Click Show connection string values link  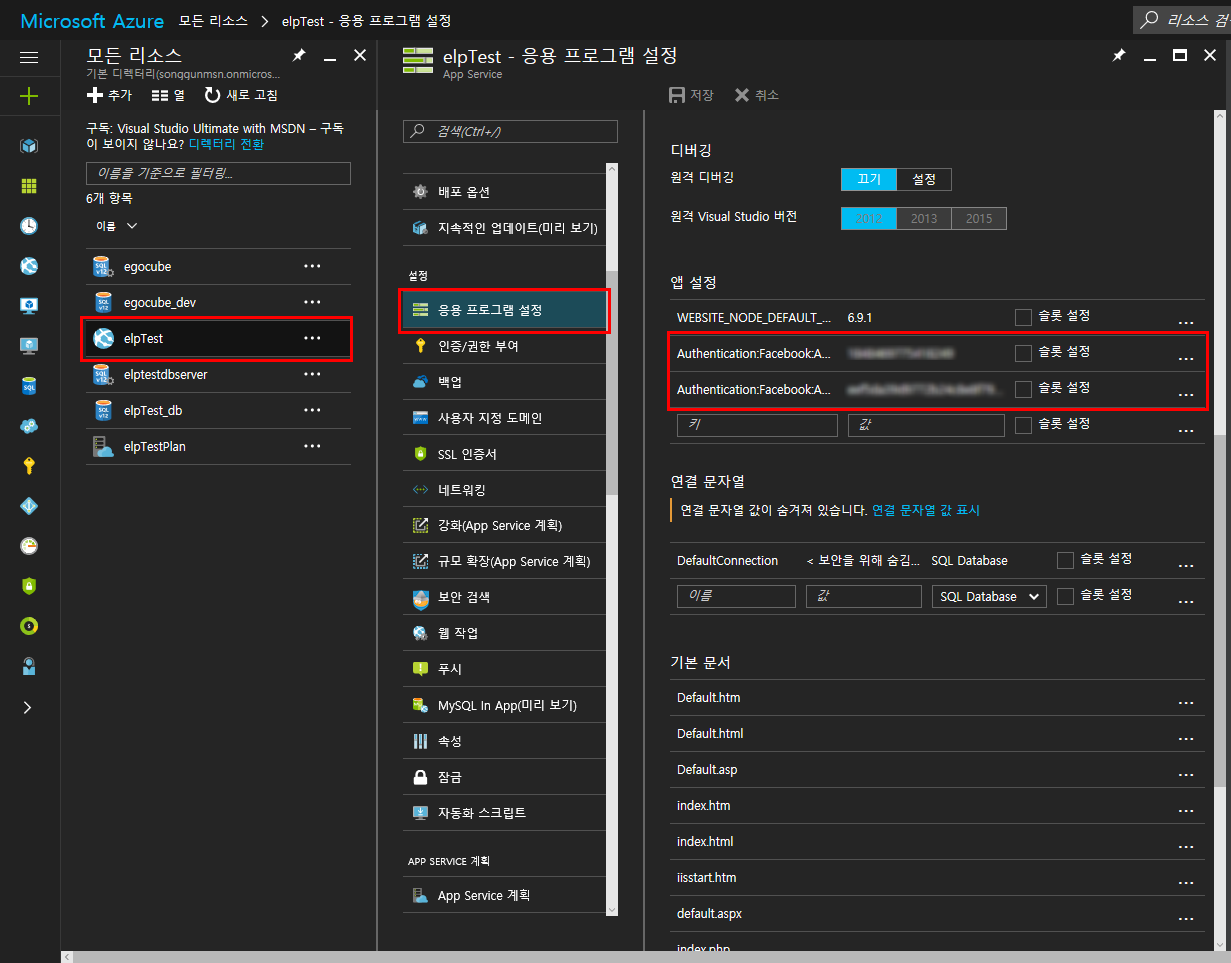926,510
